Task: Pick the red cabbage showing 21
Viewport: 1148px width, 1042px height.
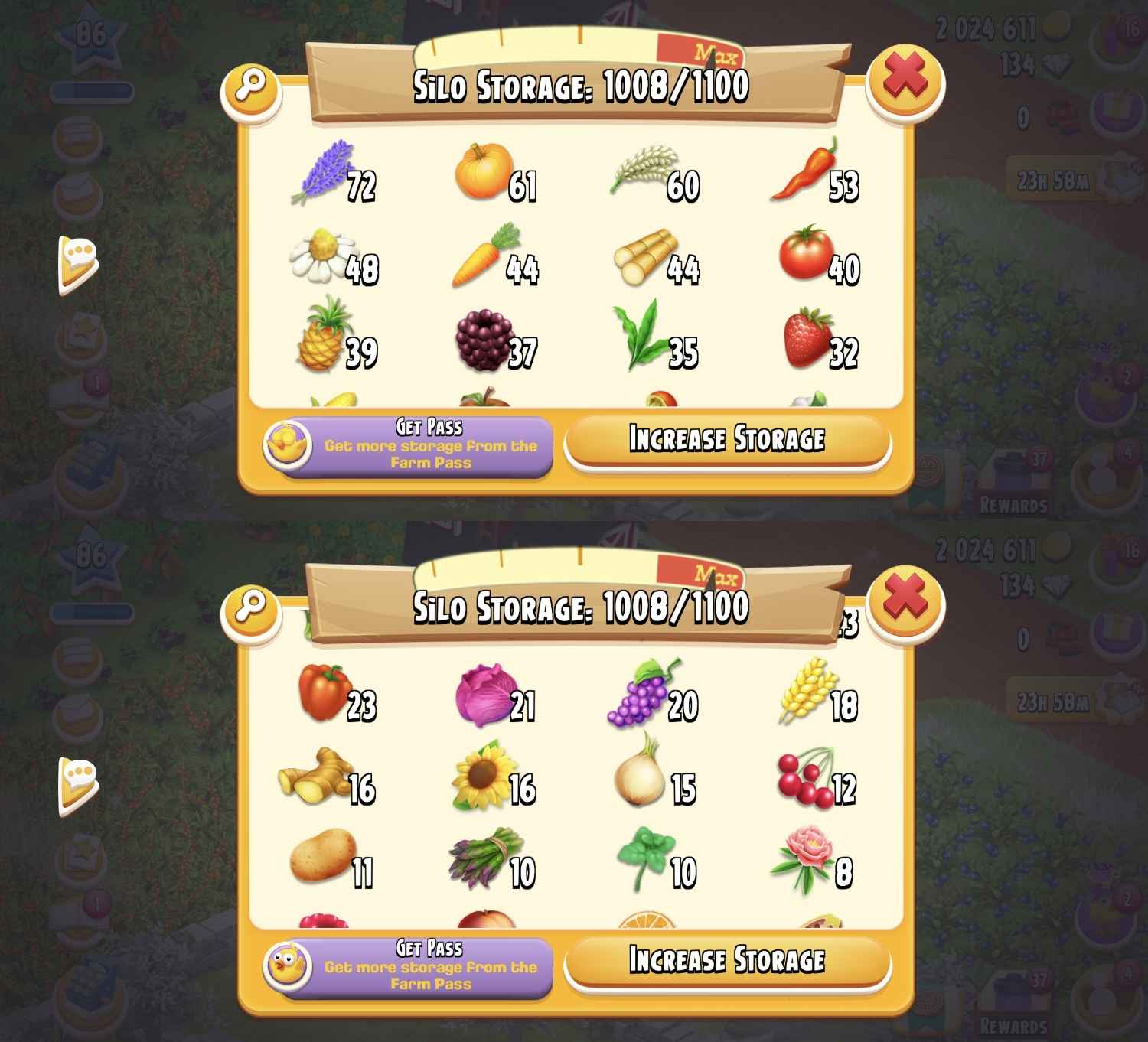Action: (x=495, y=695)
